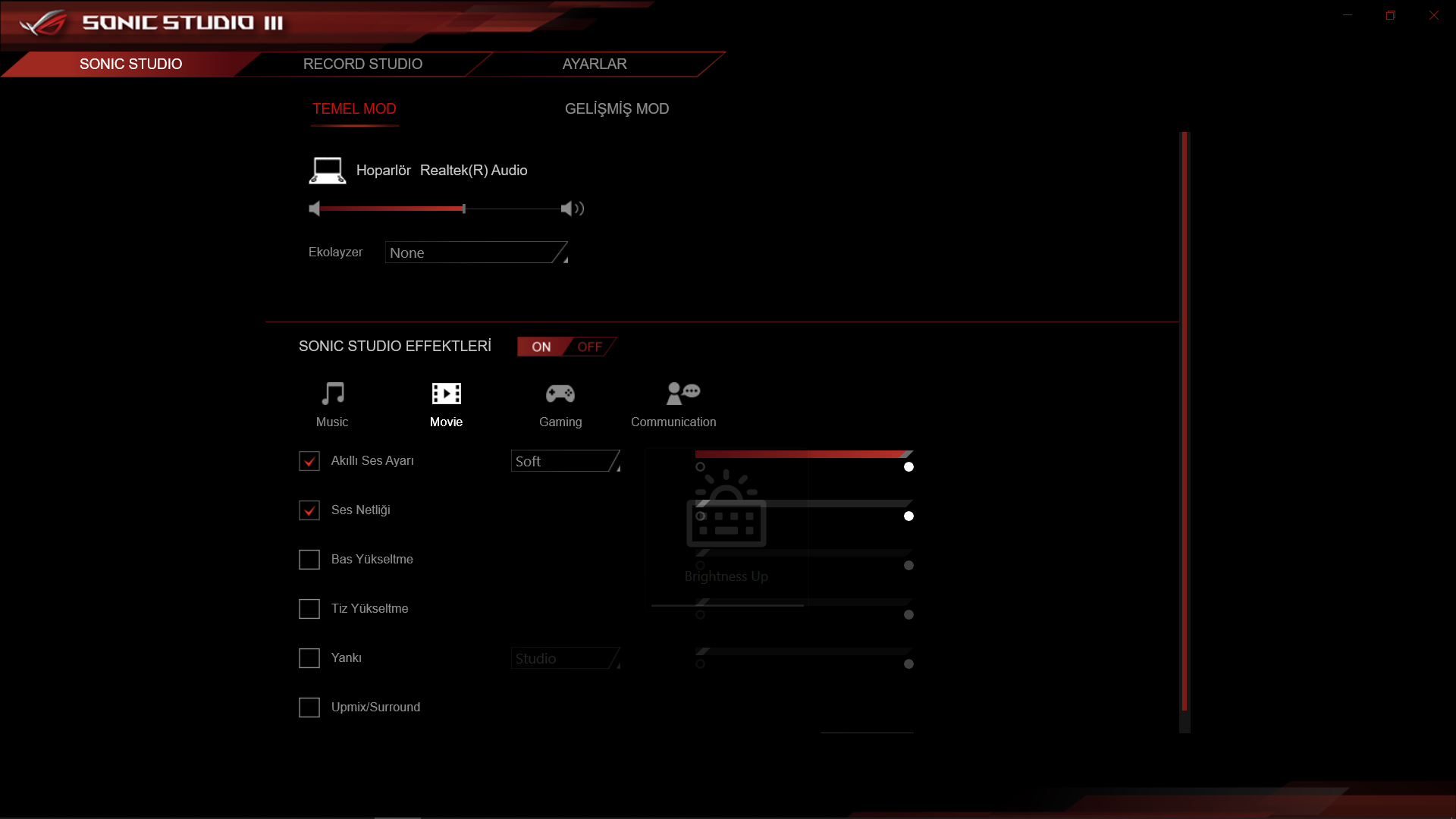Open the AYARLAR tab
The height and width of the screenshot is (819, 1456).
pyautogui.click(x=595, y=64)
